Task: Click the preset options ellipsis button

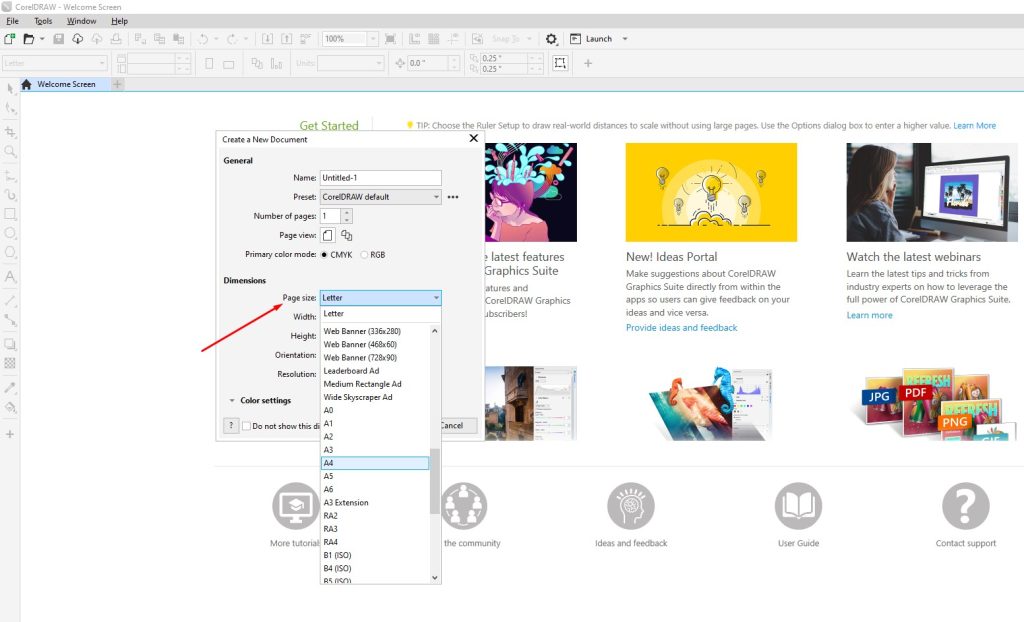Action: pyautogui.click(x=453, y=197)
